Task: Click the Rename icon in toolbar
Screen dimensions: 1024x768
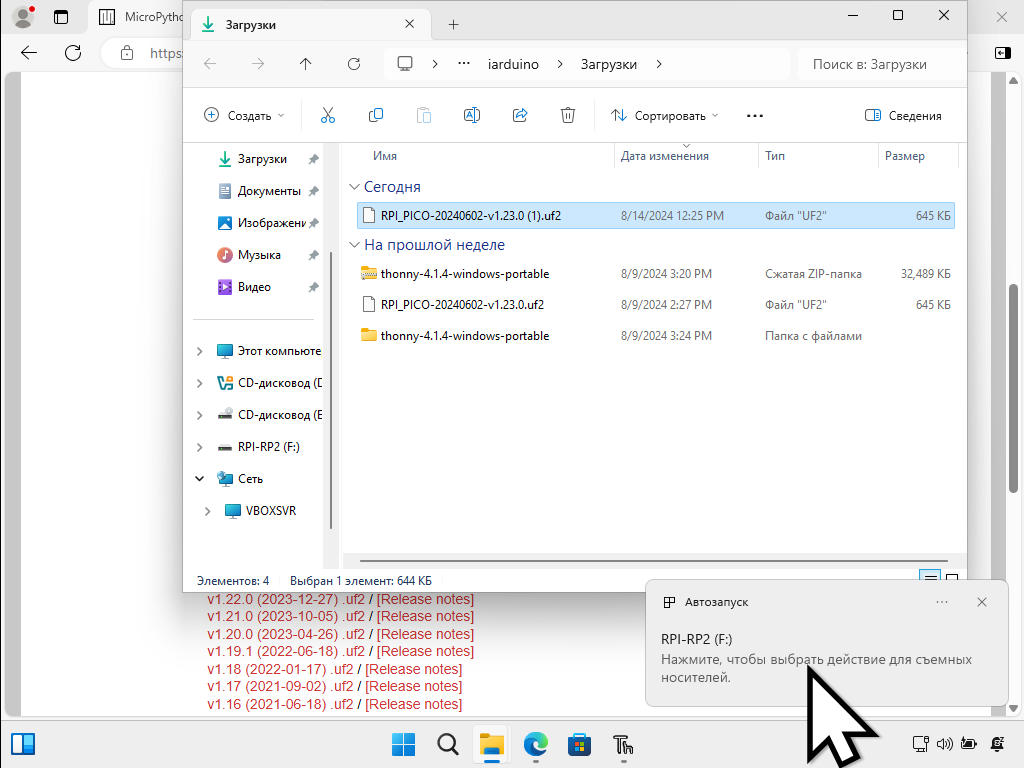Action: 472,116
